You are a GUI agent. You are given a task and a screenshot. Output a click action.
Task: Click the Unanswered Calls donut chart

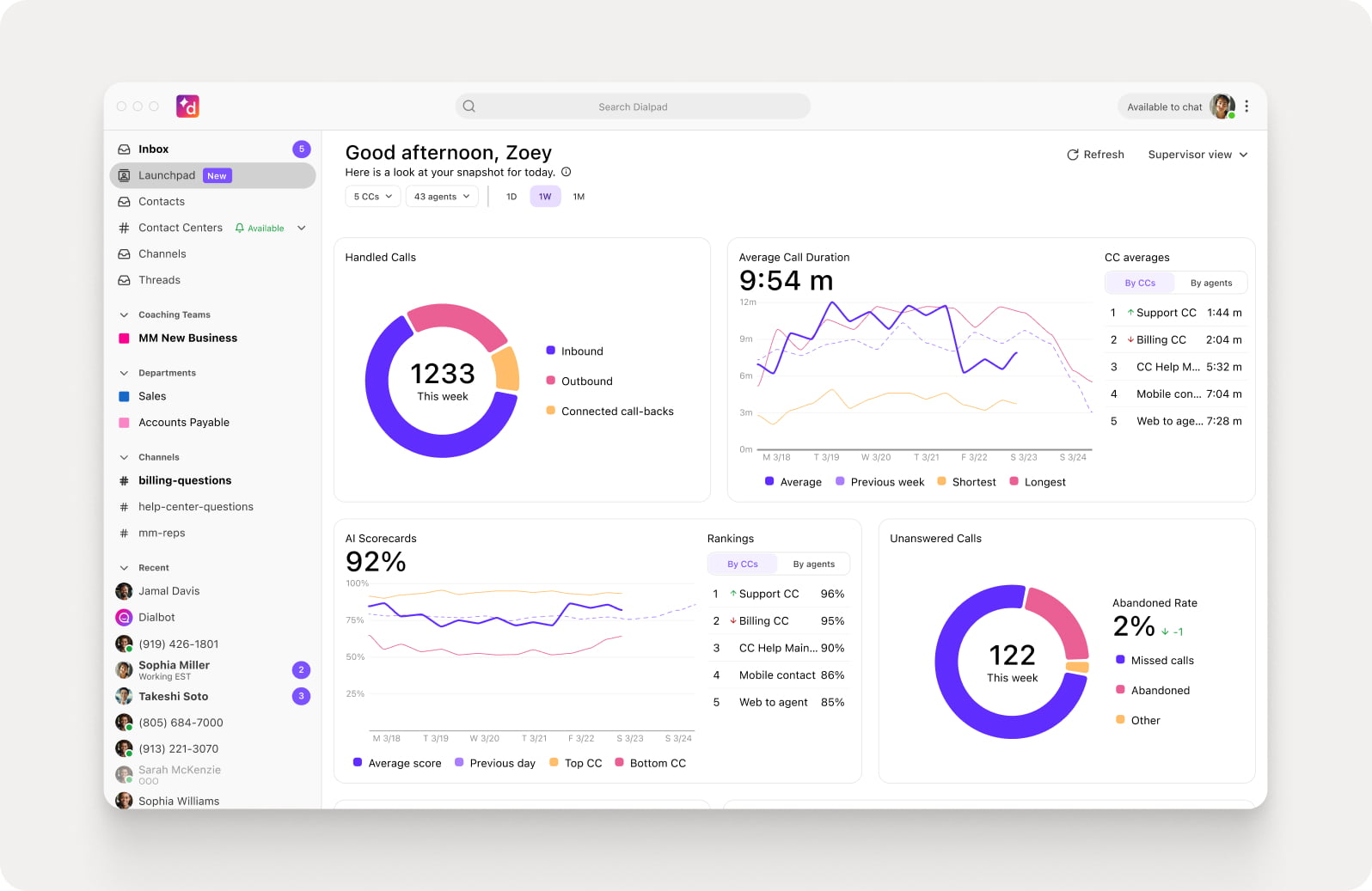pos(1013,662)
